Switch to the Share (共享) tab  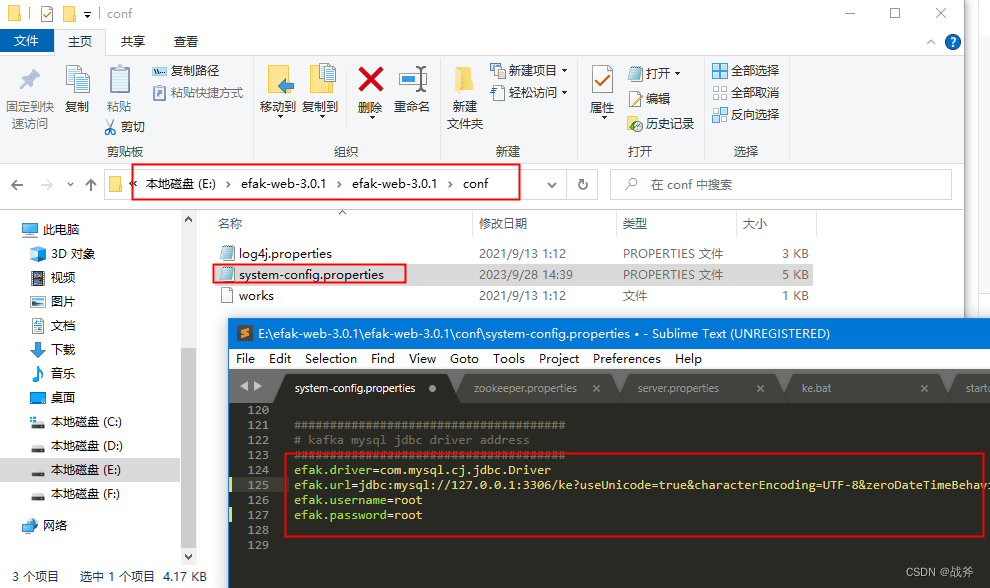pos(133,42)
